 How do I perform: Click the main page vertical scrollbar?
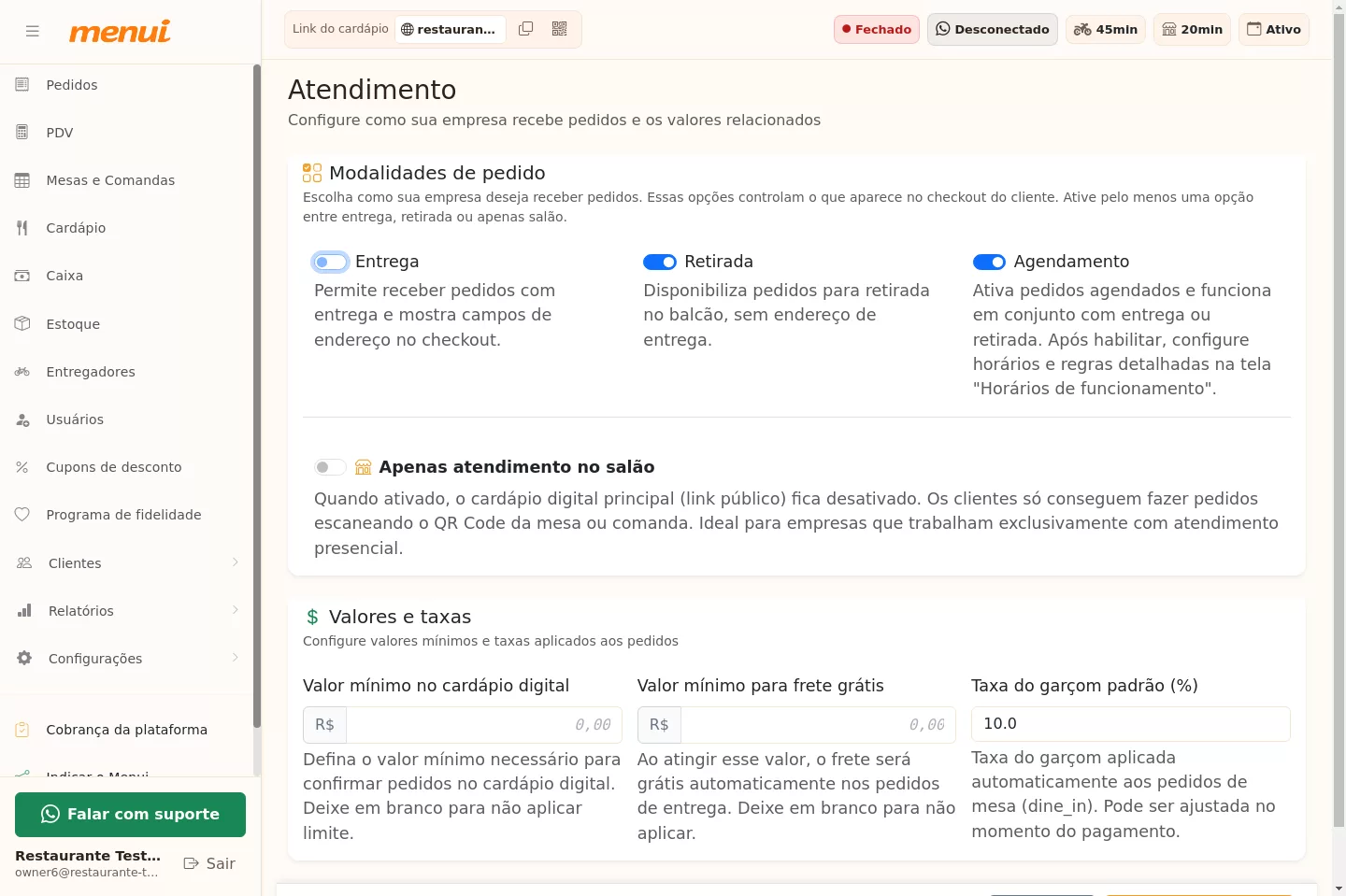click(x=1339, y=420)
